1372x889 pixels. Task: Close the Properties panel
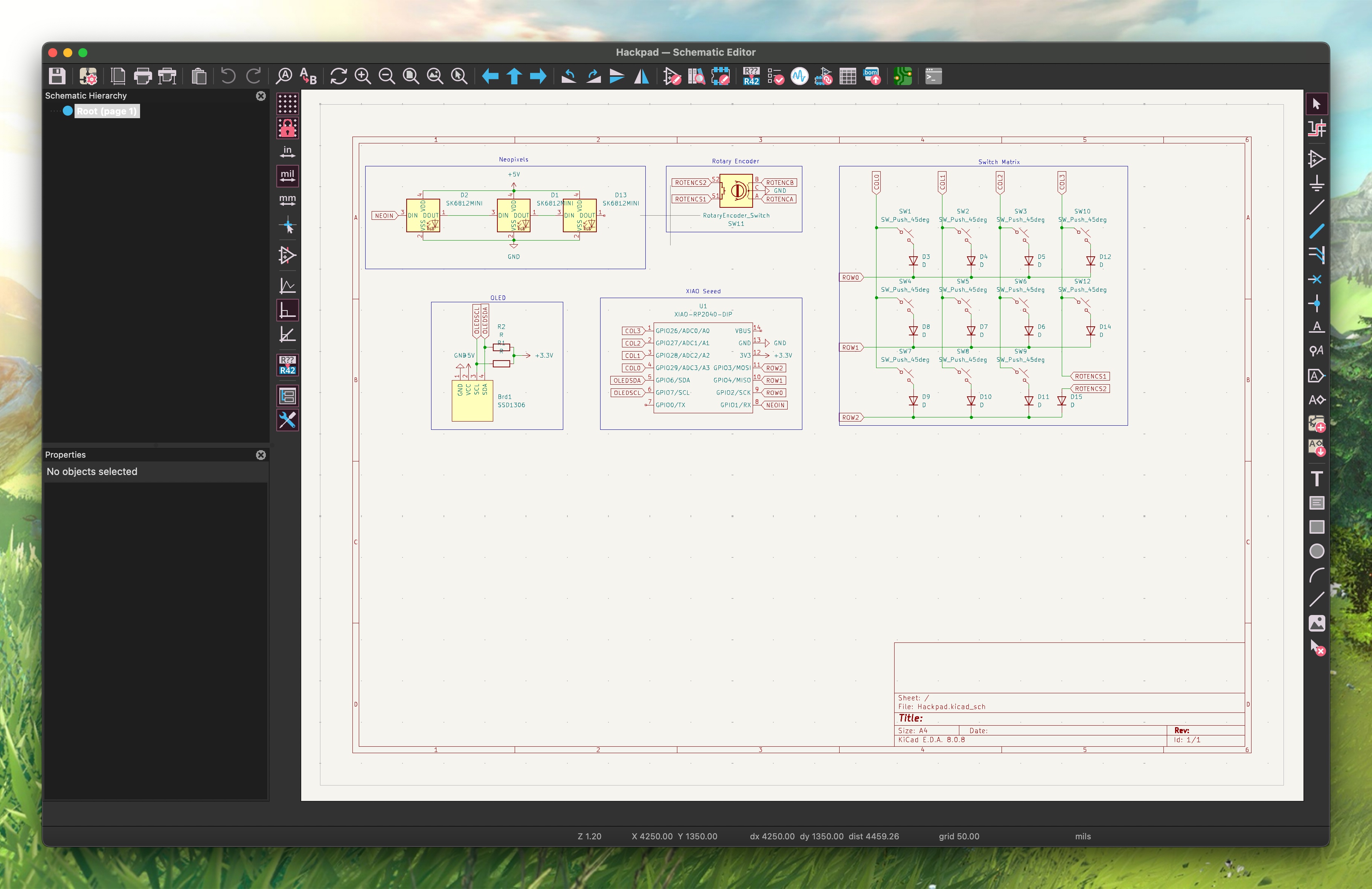pos(261,455)
